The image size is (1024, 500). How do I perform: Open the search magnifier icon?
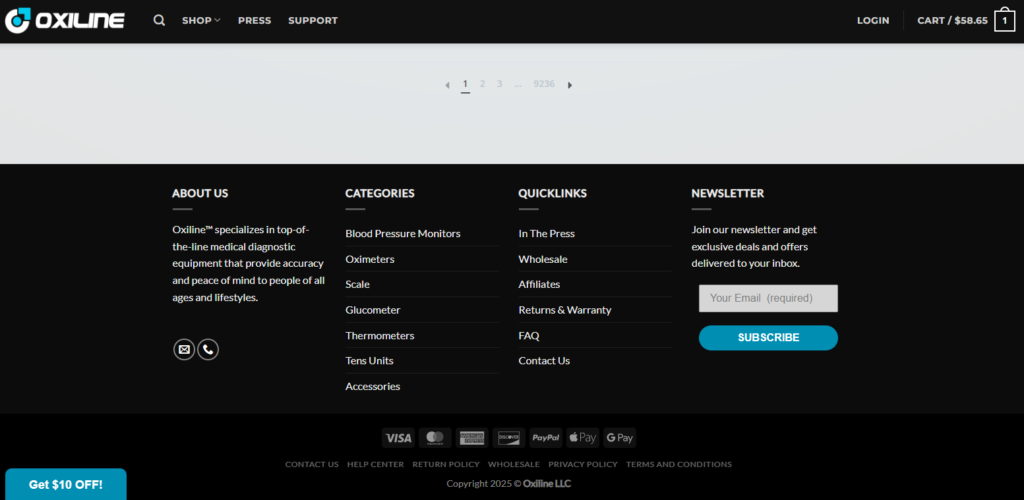[159, 20]
